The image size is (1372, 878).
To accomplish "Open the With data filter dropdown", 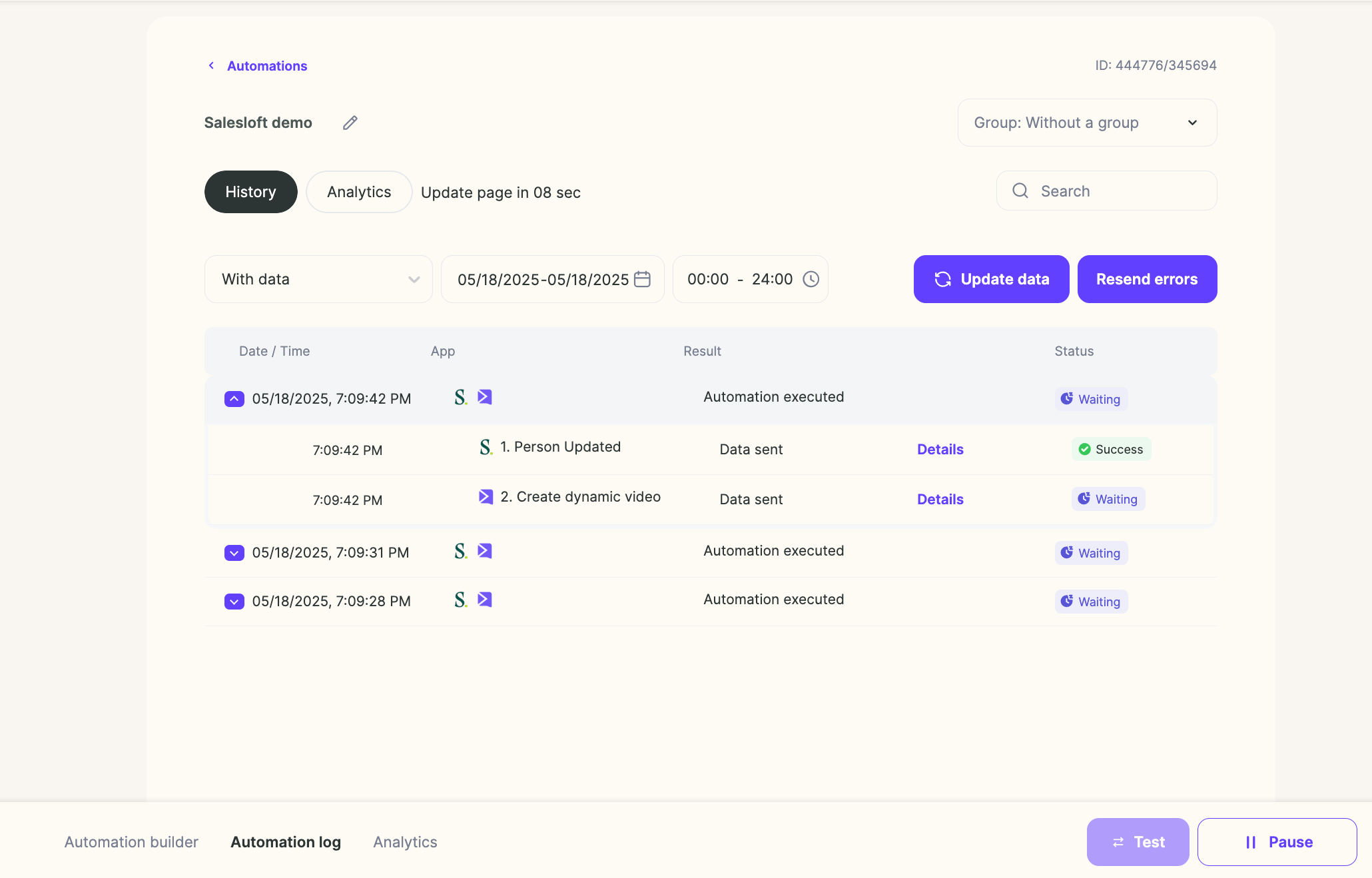I will 318,279.
